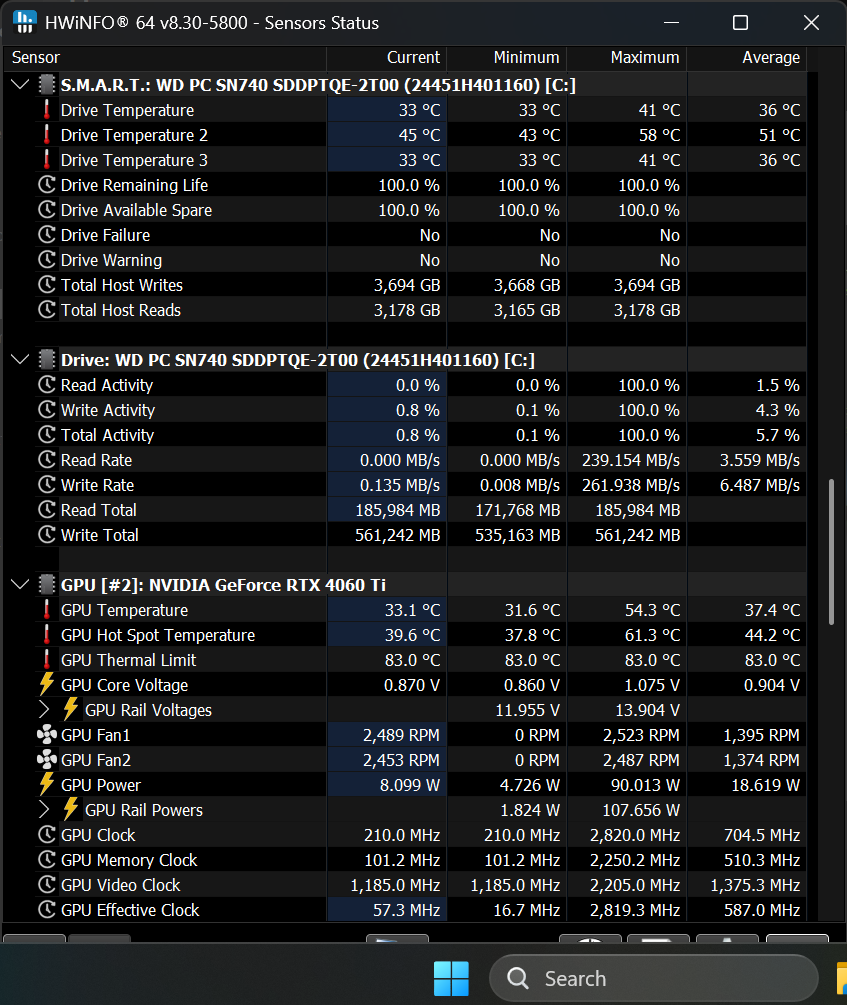
Task: Click the GPU Core Voltage average 0.904 V
Action: tap(772, 685)
